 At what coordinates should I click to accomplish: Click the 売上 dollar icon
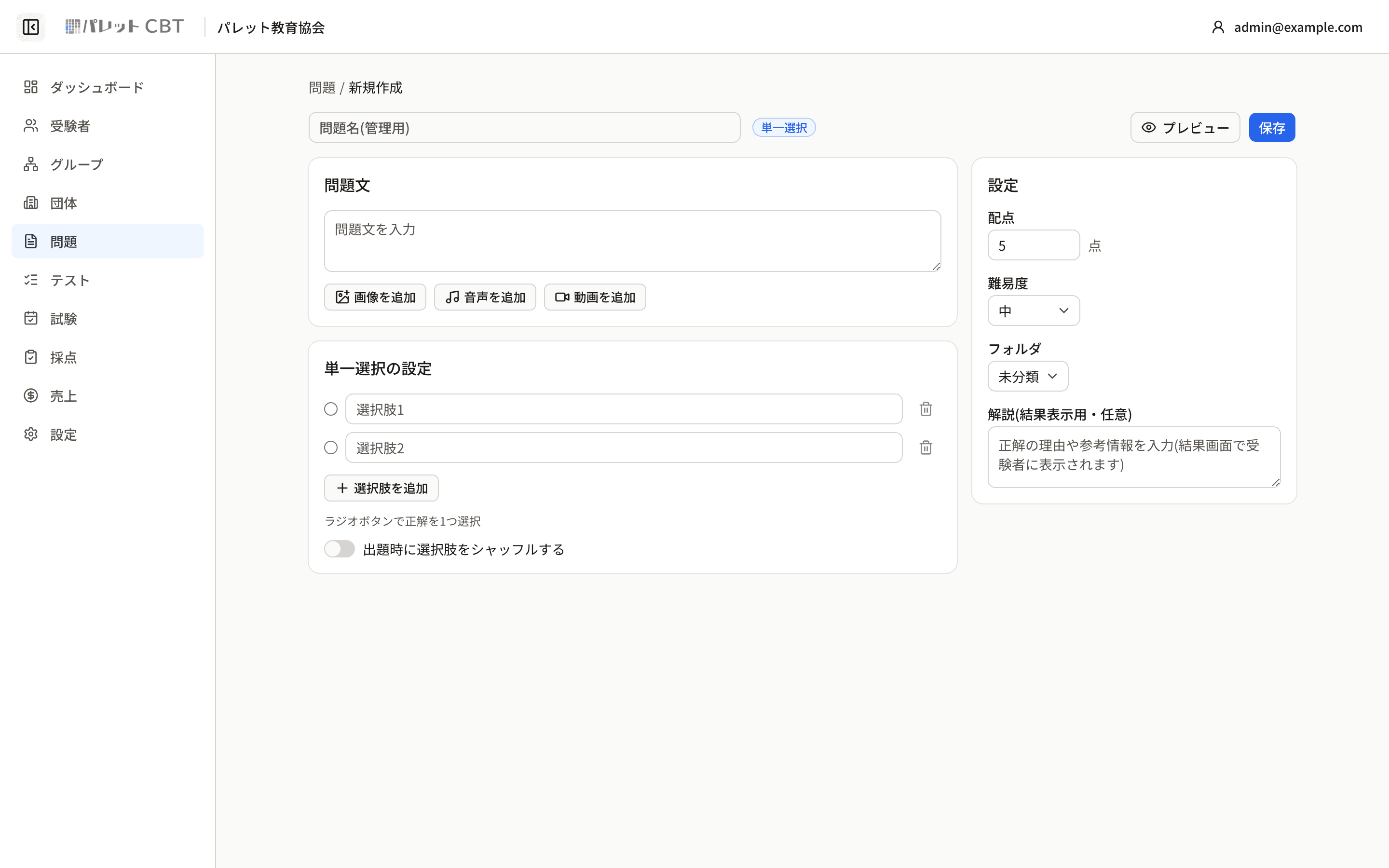click(x=31, y=395)
